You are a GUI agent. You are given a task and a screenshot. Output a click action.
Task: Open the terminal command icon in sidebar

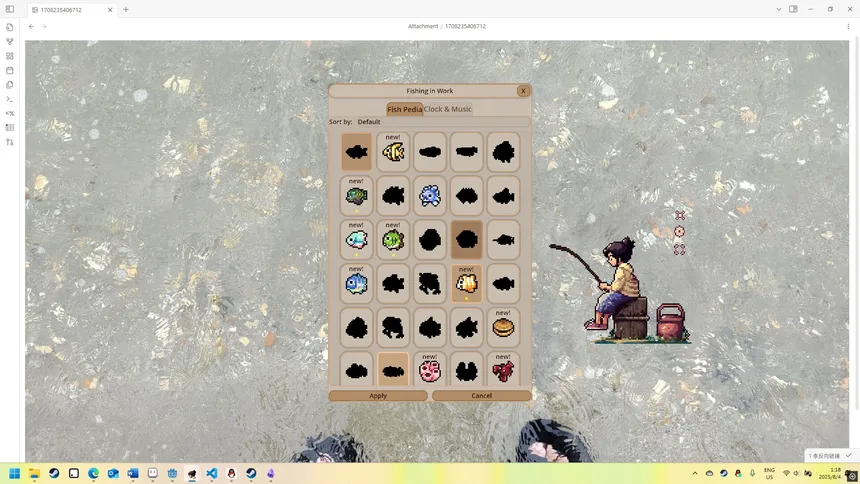pos(10,99)
